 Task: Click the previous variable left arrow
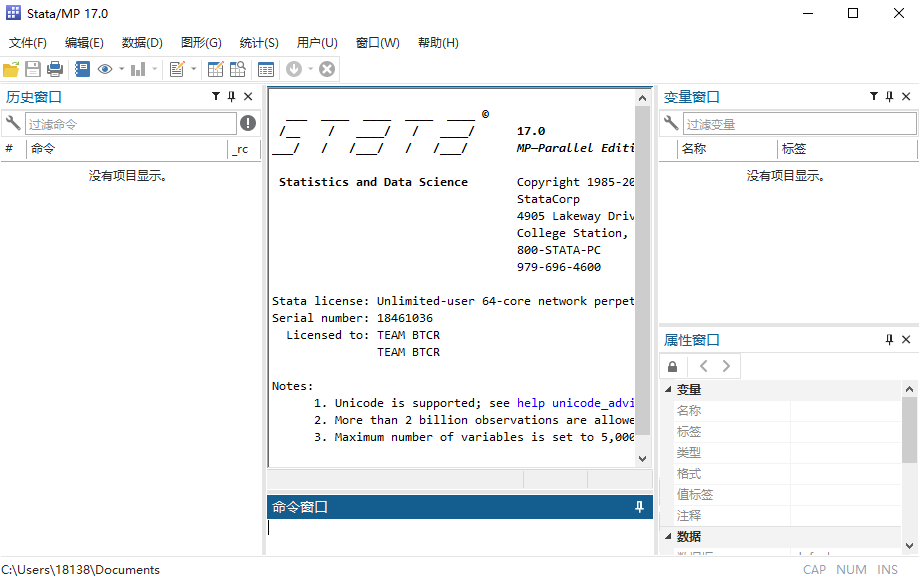click(x=704, y=366)
